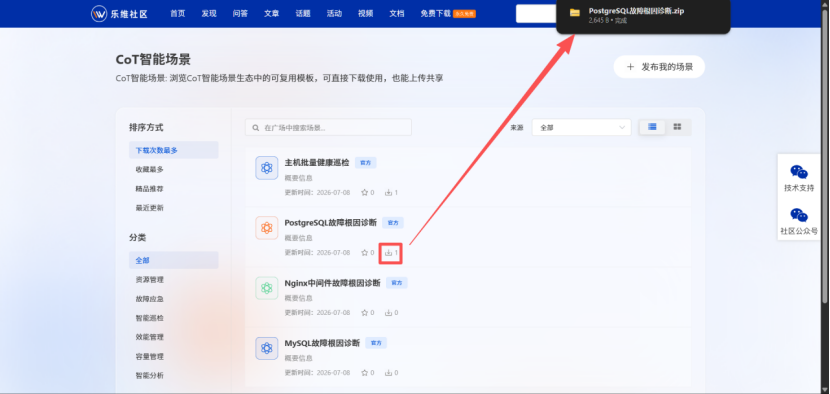This screenshot has height=394, width=830.
Task: Click the 乐维社区 logo icon
Action: click(x=99, y=14)
